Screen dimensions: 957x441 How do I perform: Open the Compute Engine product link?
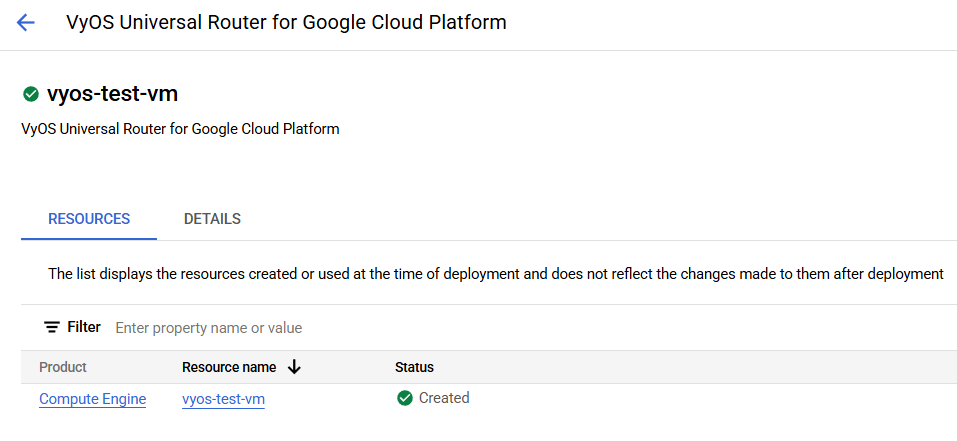92,399
